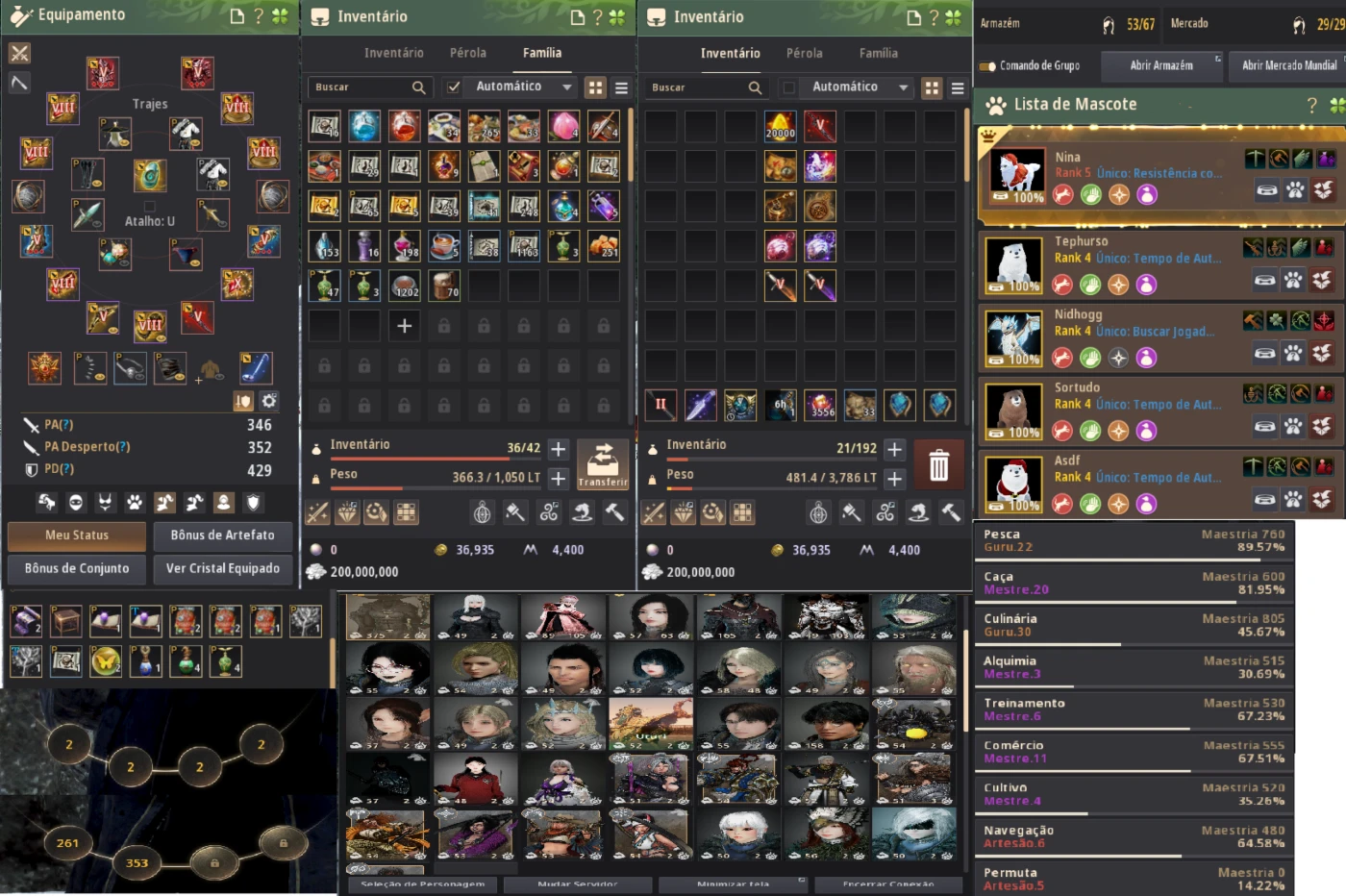This screenshot has width=1346, height=896.
Task: Click the crossed swords icon in Equipamento panel
Action: coord(19,53)
